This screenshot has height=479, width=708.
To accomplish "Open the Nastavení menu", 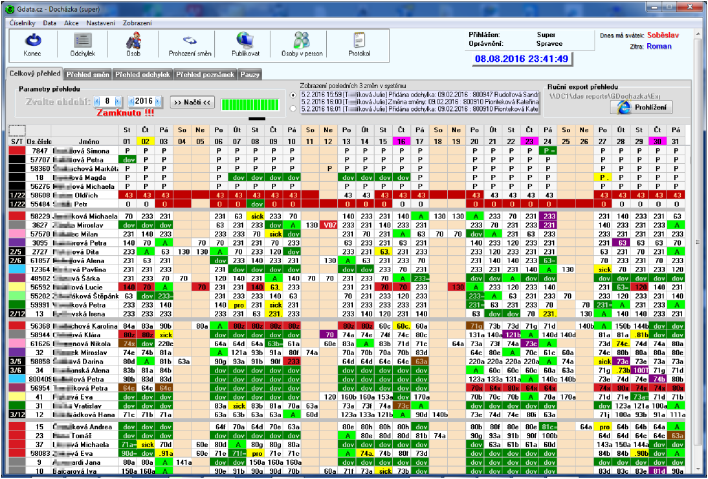I will [x=101, y=23].
